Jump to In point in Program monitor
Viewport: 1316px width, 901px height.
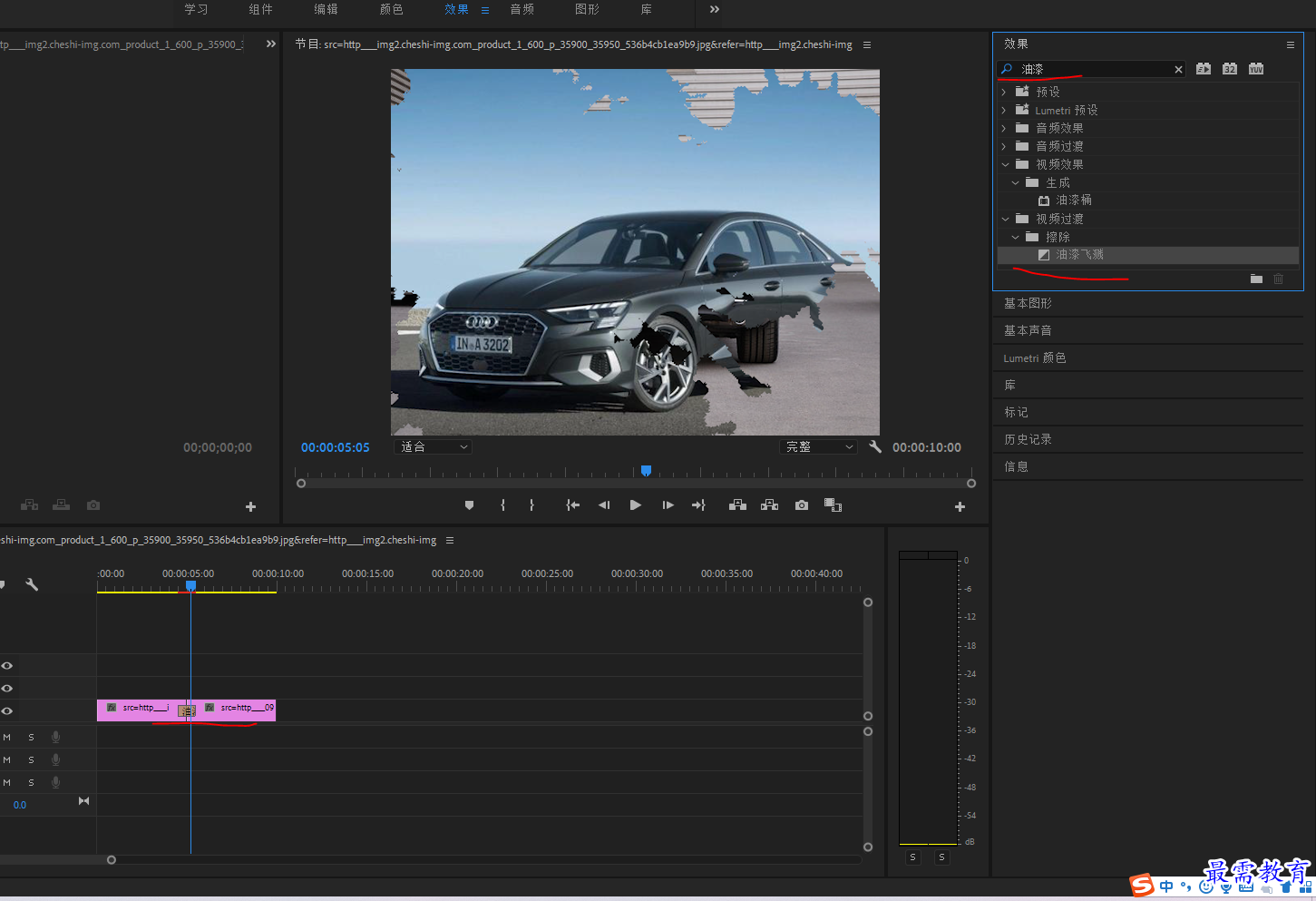pyautogui.click(x=572, y=505)
